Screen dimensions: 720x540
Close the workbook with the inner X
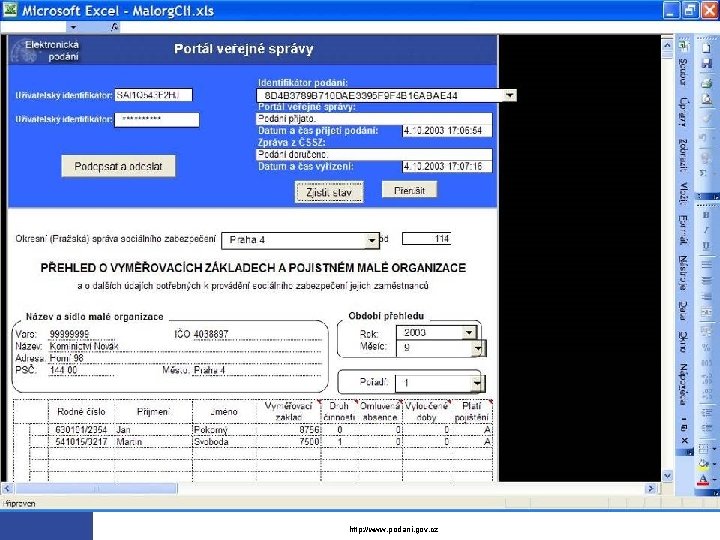coord(684,440)
